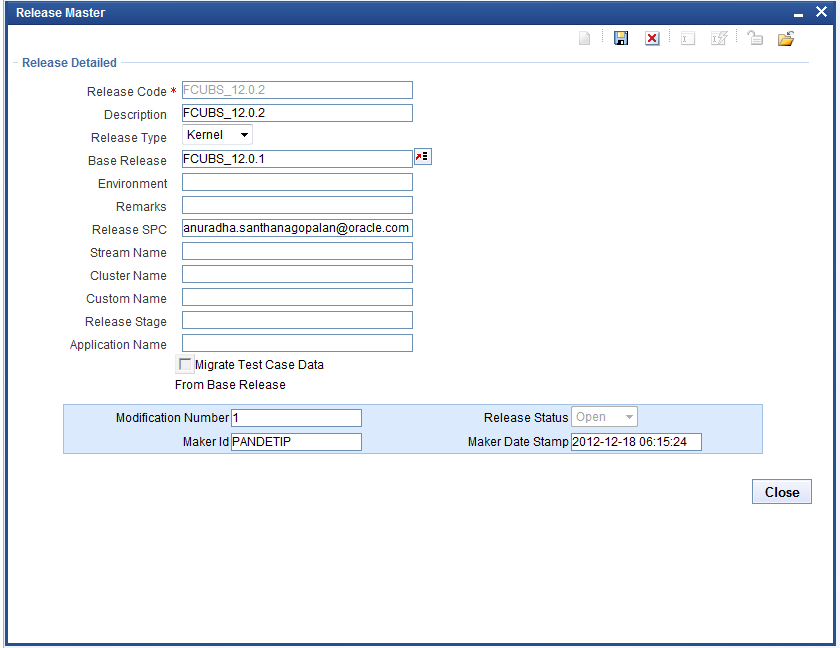Click the Cluster Name field
This screenshot has width=840, height=648.
click(297, 274)
